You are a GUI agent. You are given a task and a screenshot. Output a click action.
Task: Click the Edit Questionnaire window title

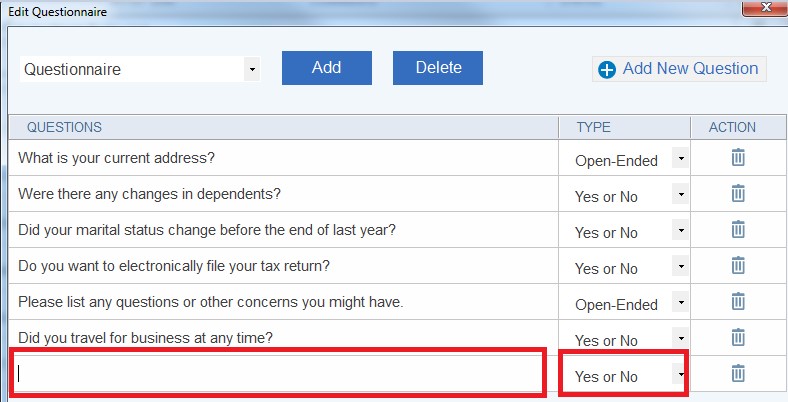tap(58, 12)
